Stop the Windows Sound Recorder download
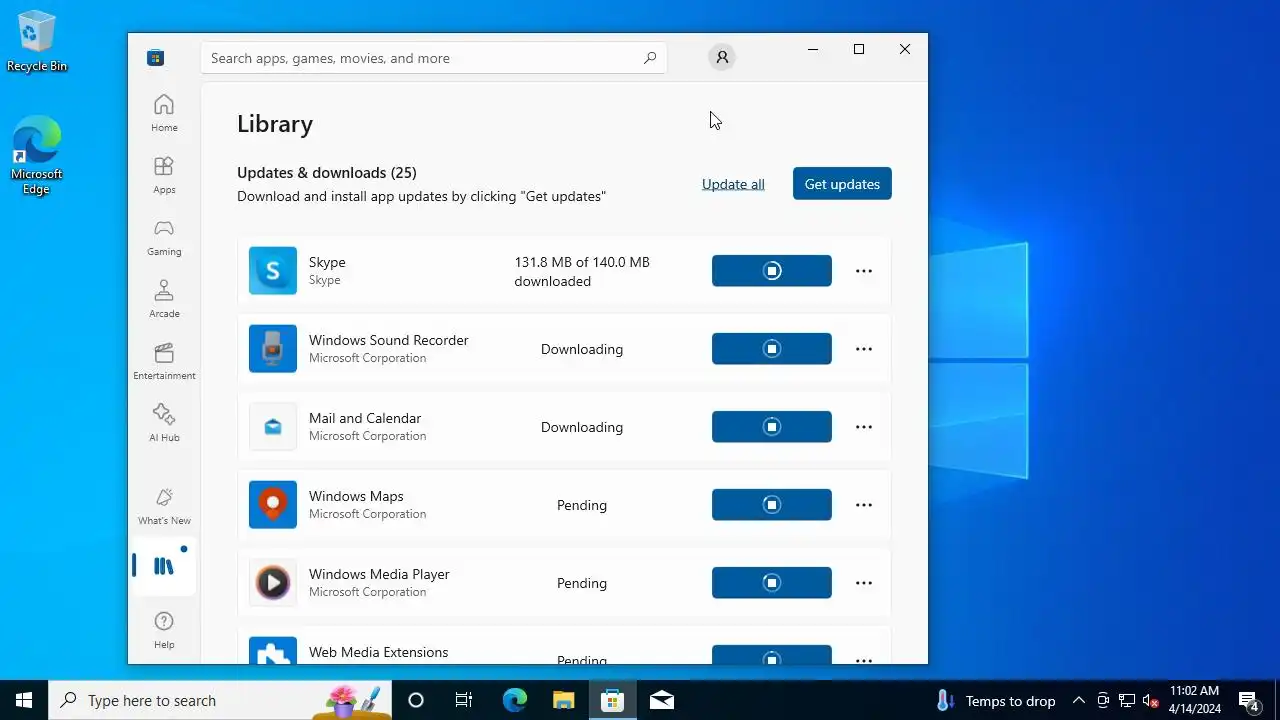The height and width of the screenshot is (720, 1280). [772, 349]
